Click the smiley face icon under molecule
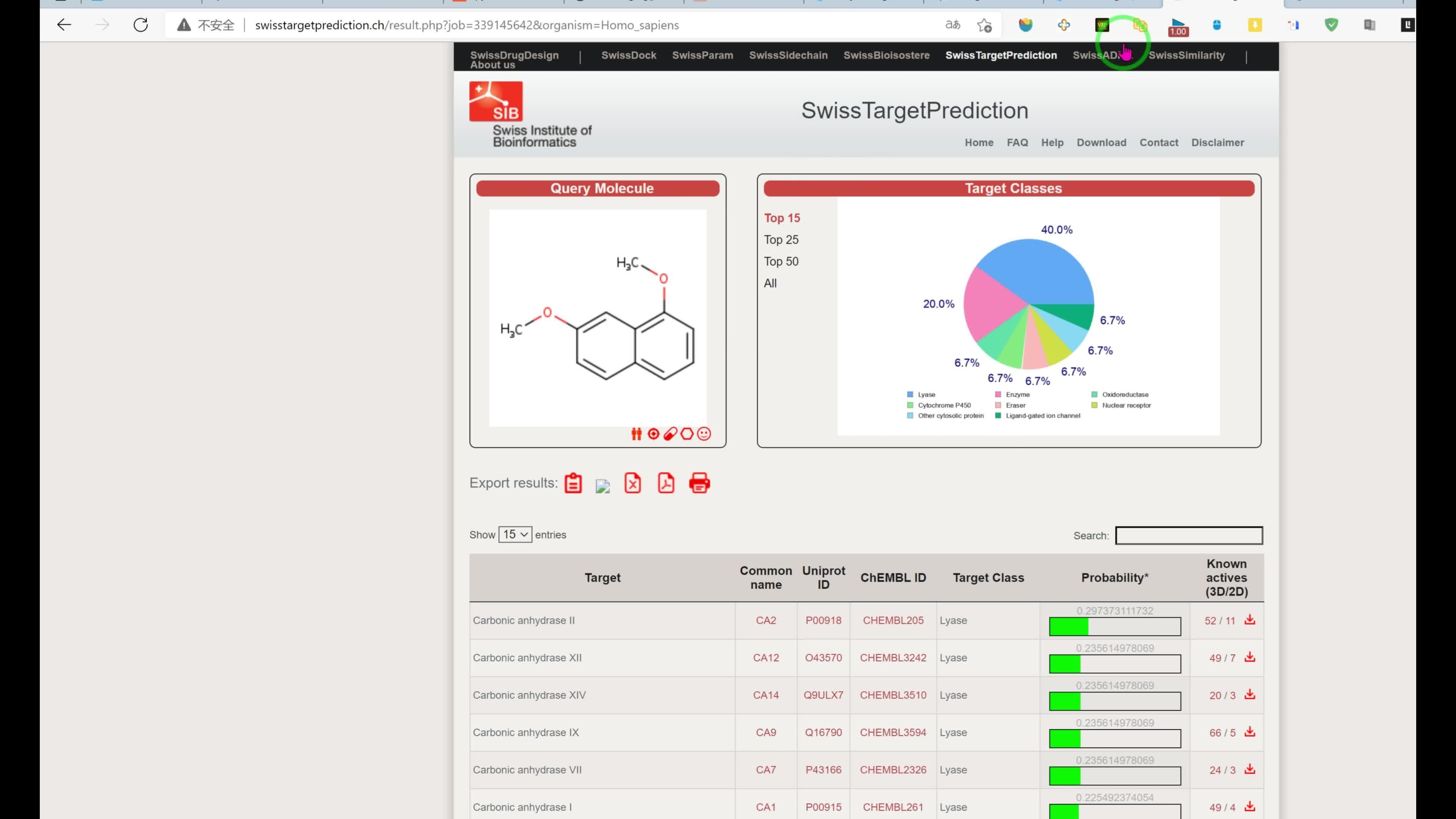 pyautogui.click(x=704, y=433)
